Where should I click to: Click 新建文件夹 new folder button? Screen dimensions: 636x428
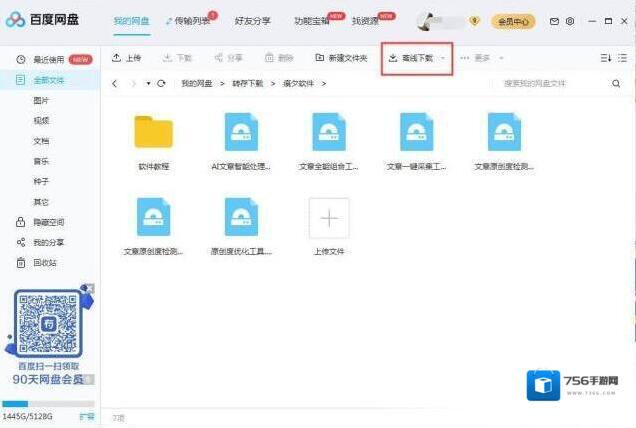342,58
